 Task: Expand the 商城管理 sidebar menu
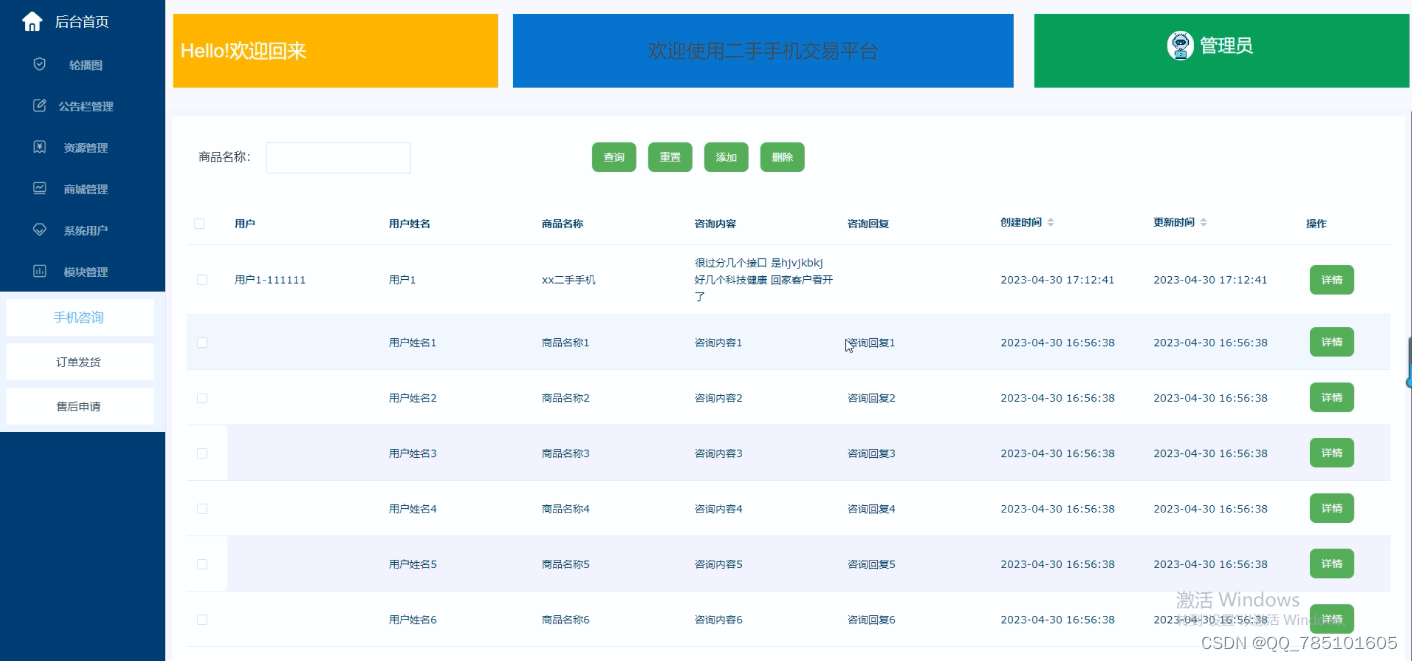[x=82, y=189]
